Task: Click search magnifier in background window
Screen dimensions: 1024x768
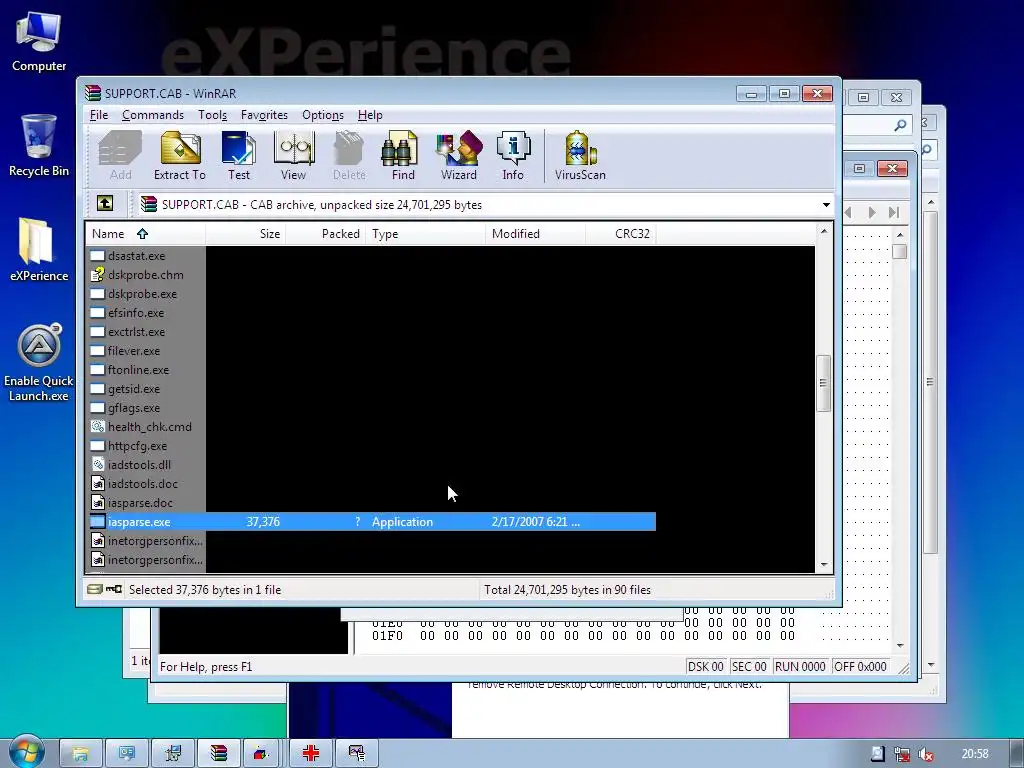Action: click(x=900, y=125)
